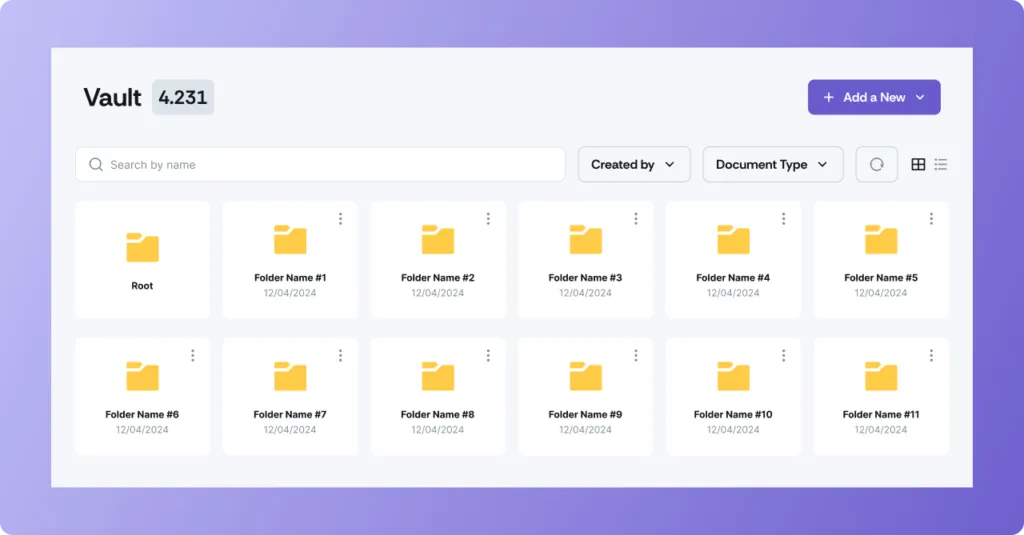Click the refresh icon button
Screen dimensions: 1024x535
[x=876, y=165]
